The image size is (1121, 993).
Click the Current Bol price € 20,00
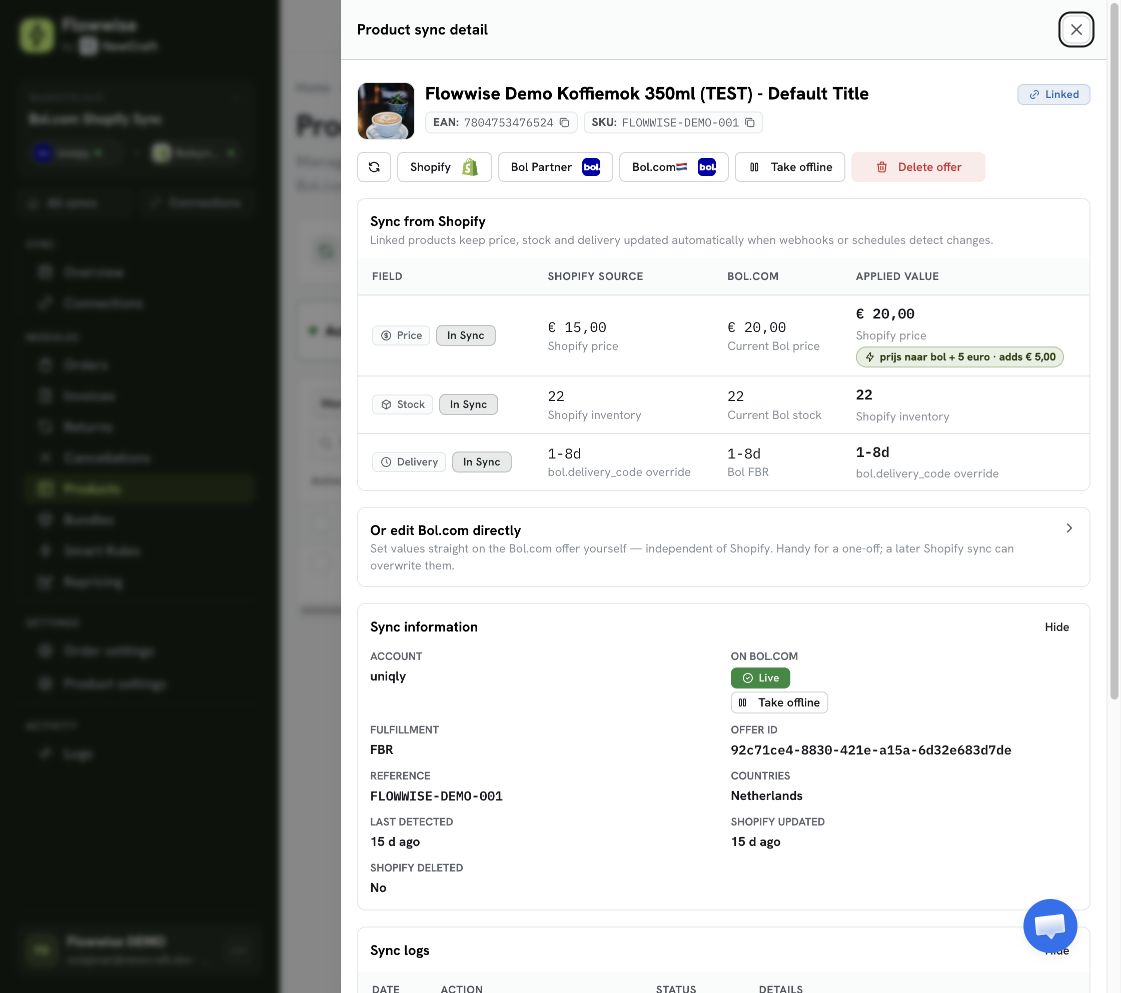756,327
